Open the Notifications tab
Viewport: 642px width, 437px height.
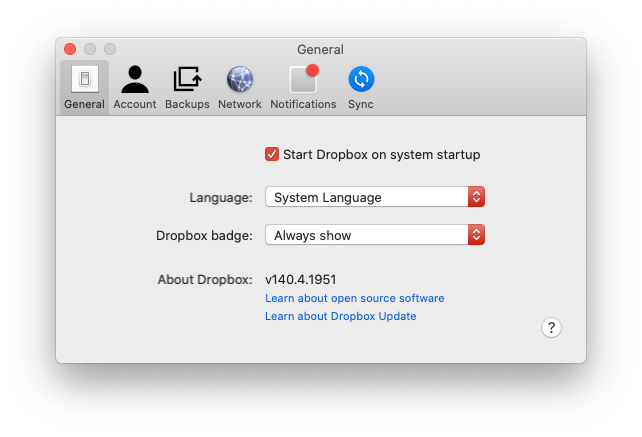click(x=303, y=87)
